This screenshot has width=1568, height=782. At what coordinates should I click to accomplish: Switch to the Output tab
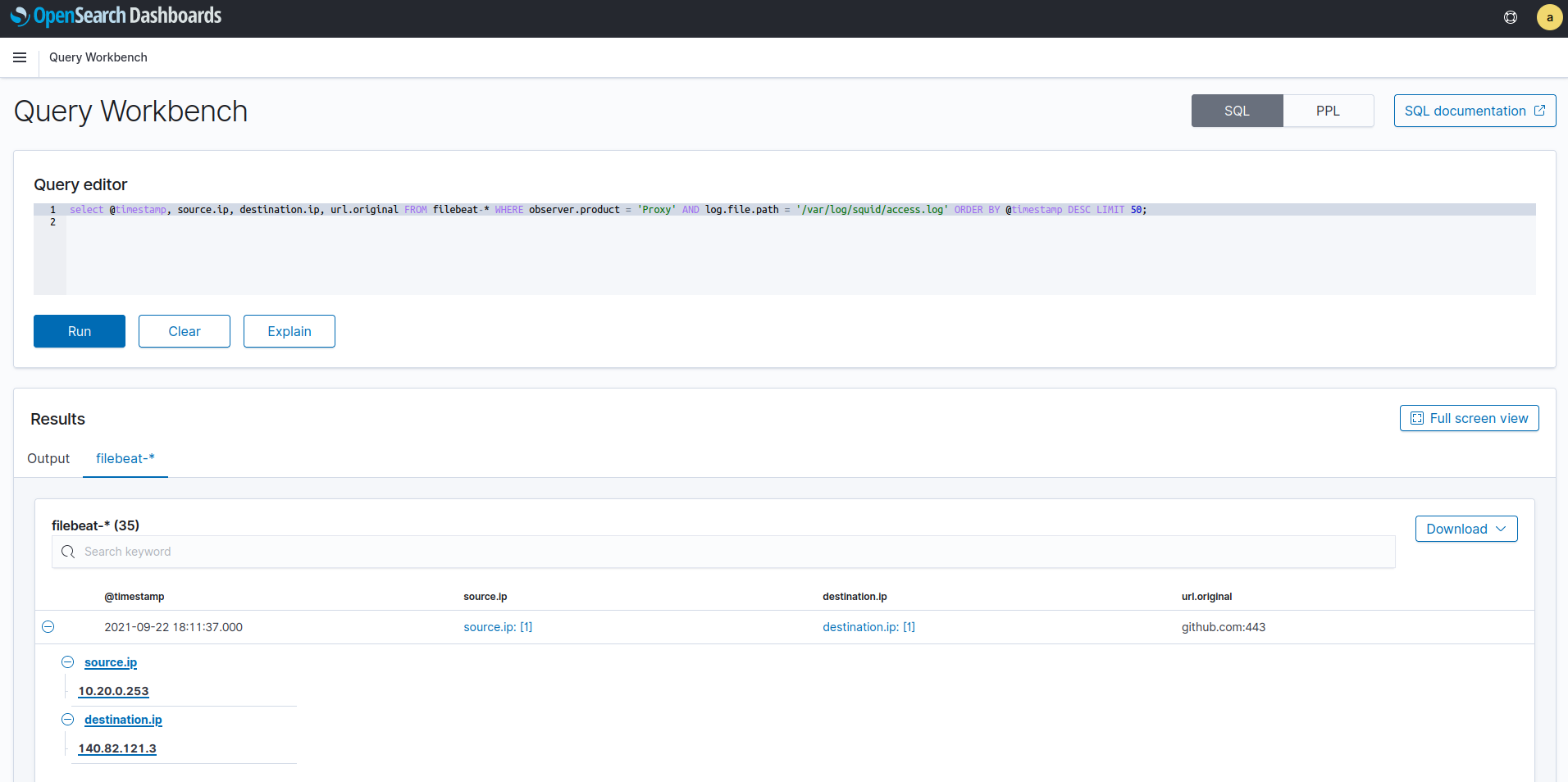pyautogui.click(x=48, y=458)
